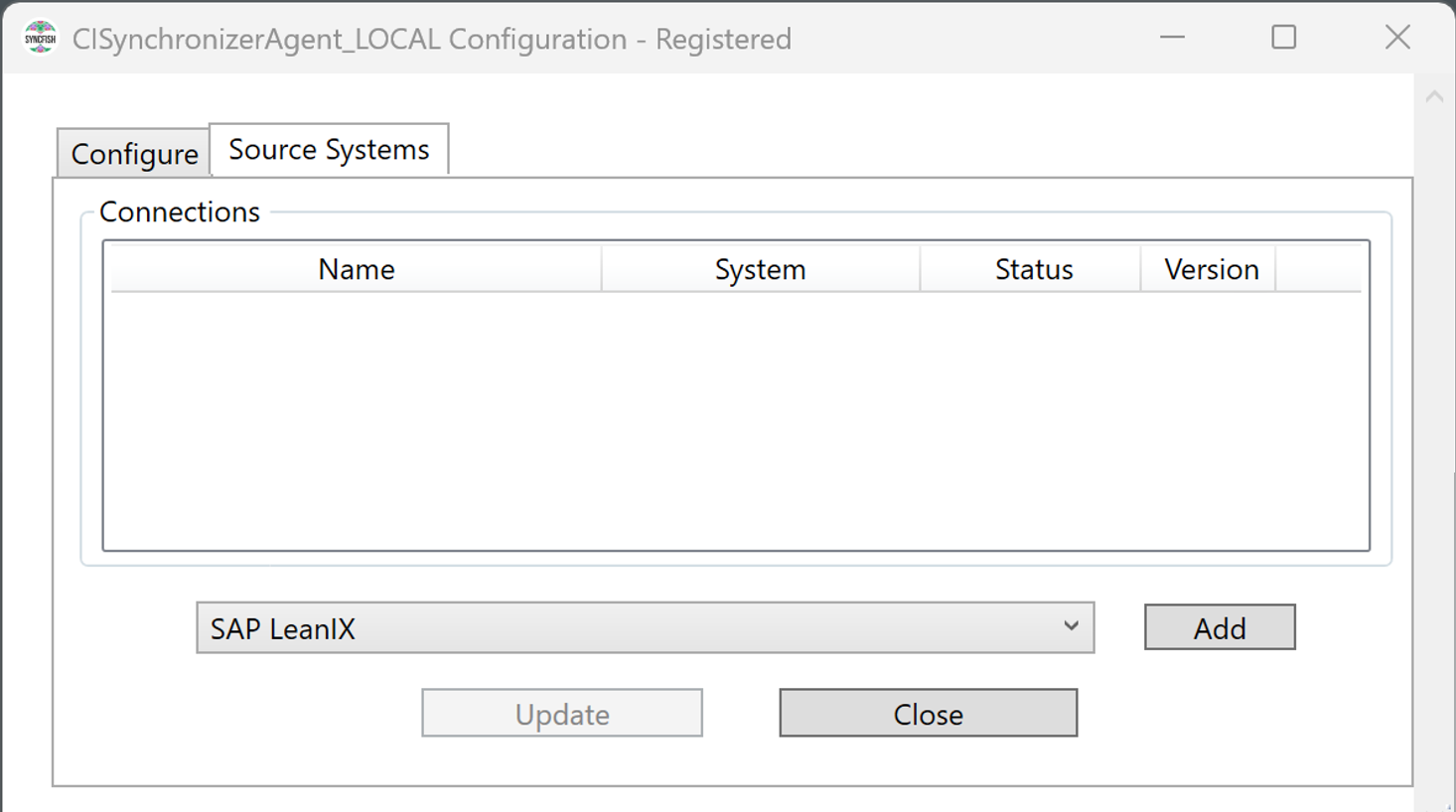Screen dimensions: 1456x812
Task: Click the disabled Update button
Action: 562,713
